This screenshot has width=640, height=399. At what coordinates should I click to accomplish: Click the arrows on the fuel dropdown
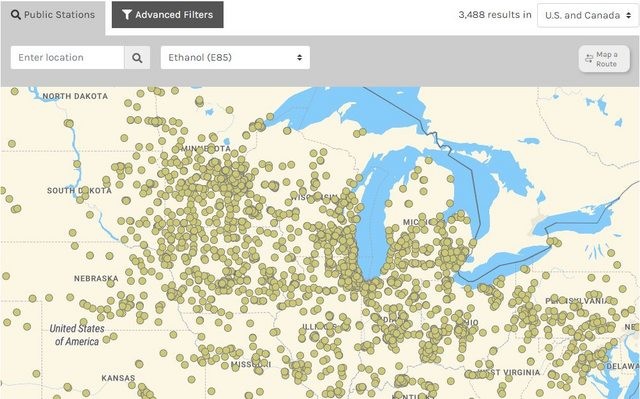pos(300,58)
